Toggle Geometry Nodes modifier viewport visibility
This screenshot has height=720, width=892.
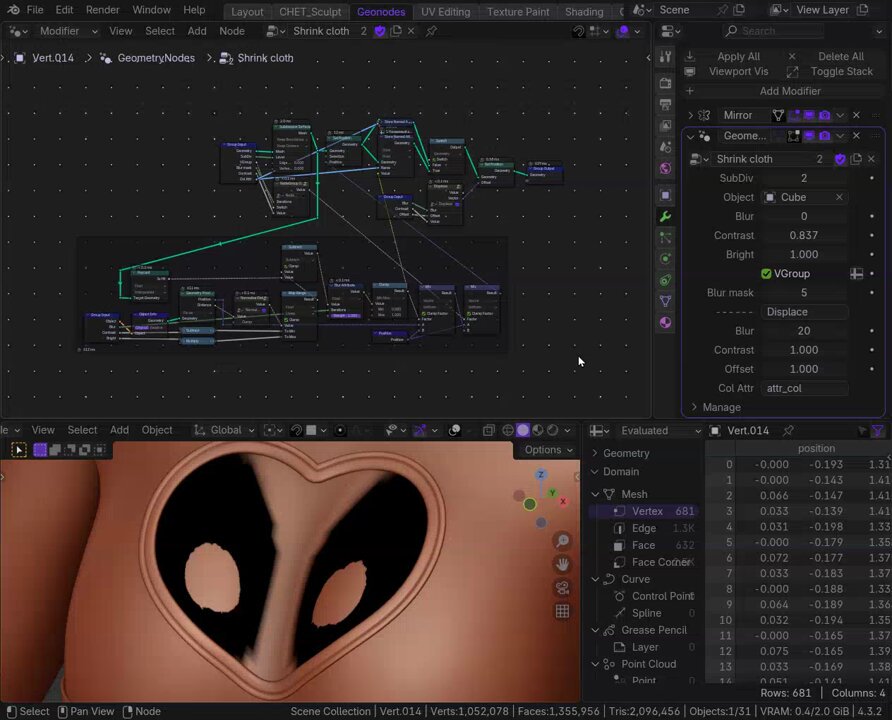click(x=809, y=136)
